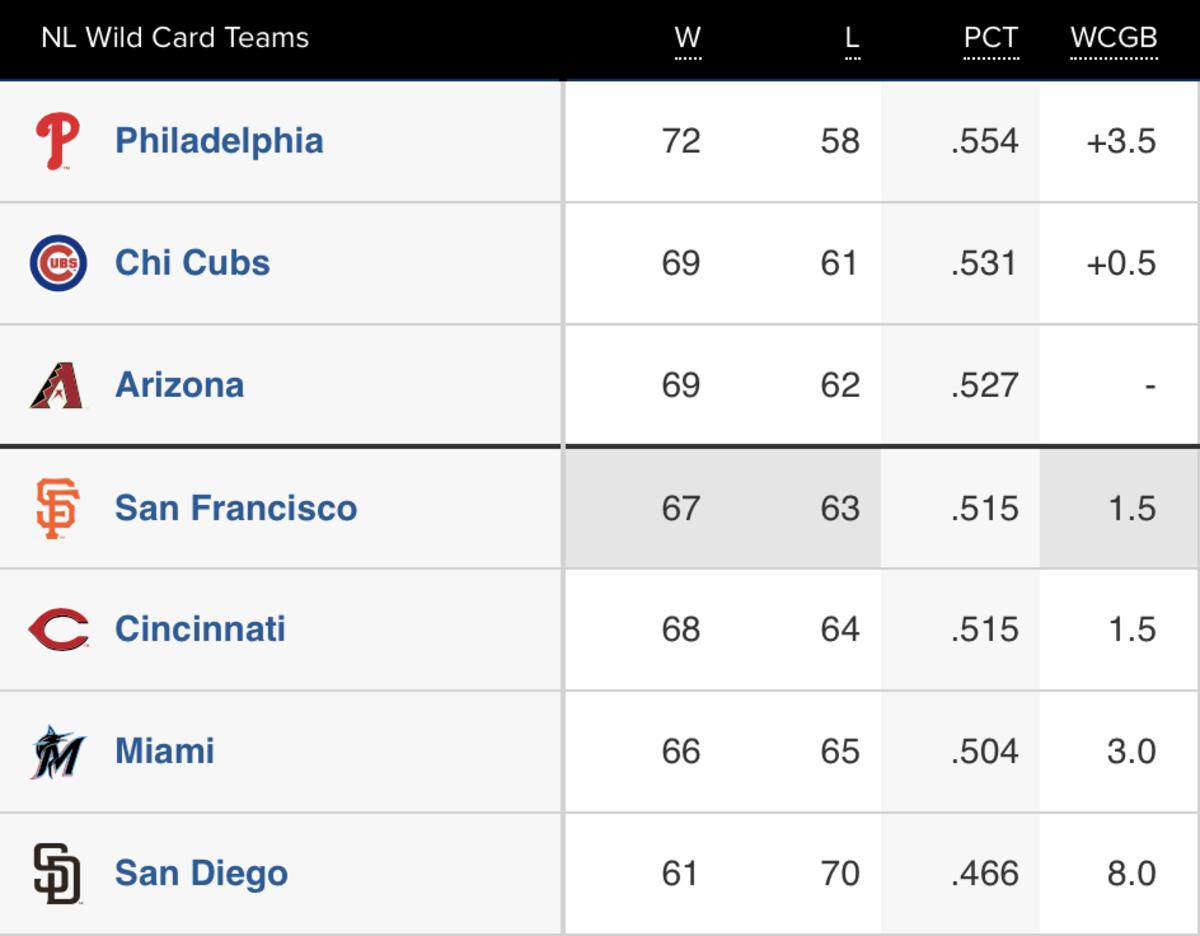This screenshot has width=1200, height=936.
Task: Click the Chicago Cubs logo
Action: (58, 263)
